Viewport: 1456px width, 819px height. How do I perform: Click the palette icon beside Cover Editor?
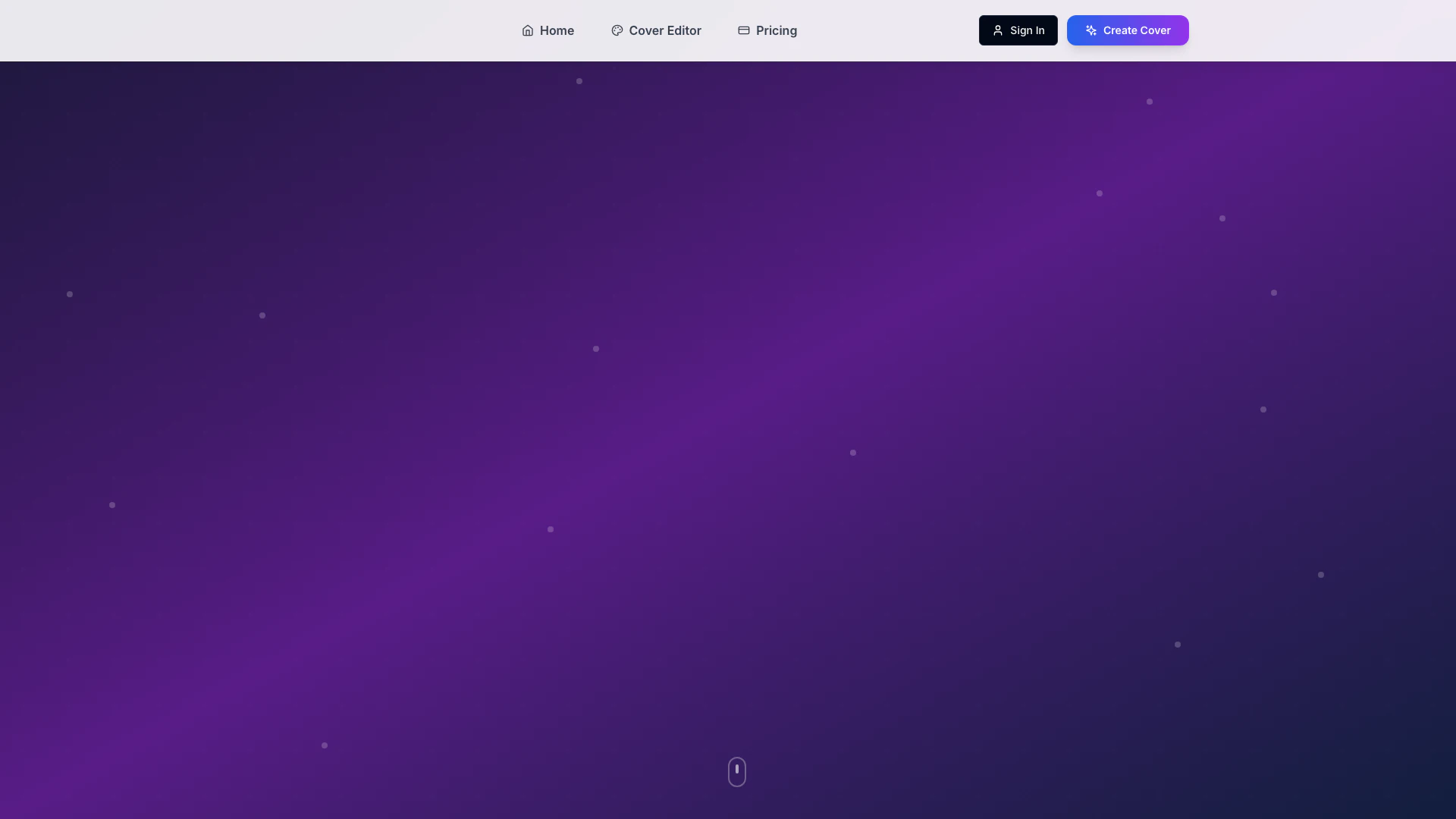[617, 30]
